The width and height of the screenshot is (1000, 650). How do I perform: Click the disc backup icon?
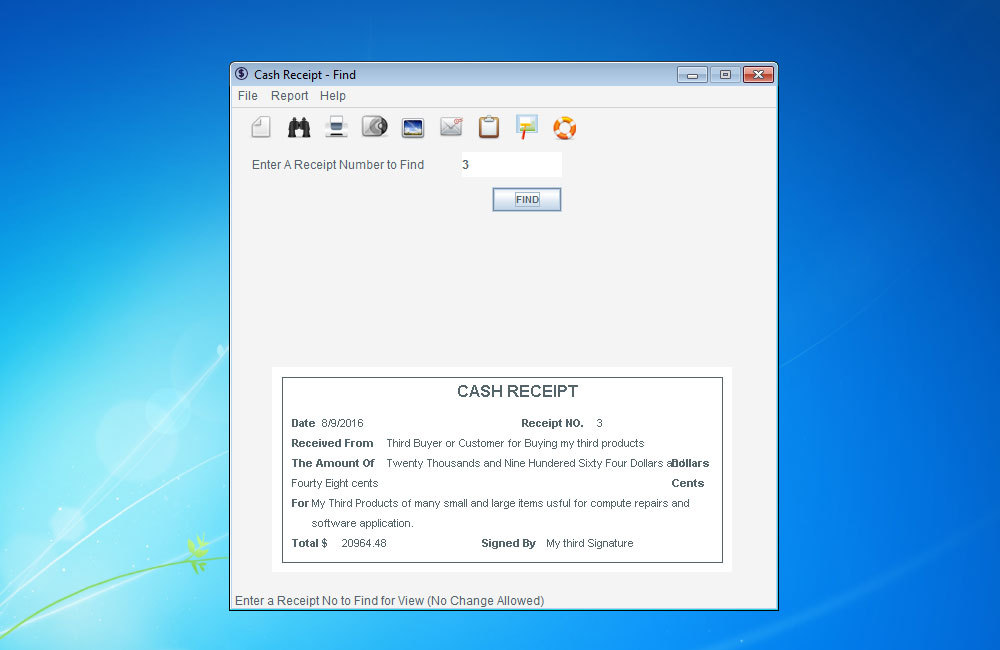coord(374,126)
